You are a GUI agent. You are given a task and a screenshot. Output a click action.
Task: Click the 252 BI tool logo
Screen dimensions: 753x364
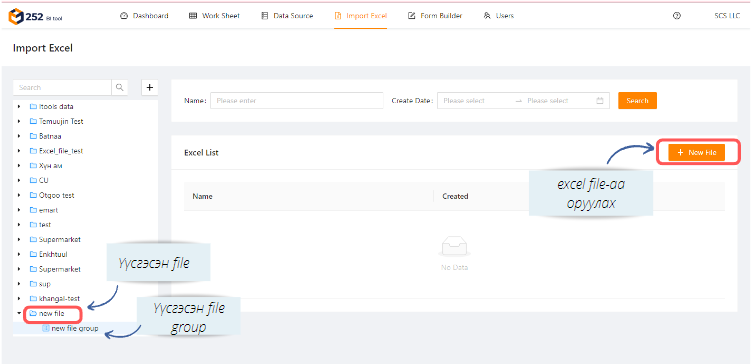click(35, 16)
